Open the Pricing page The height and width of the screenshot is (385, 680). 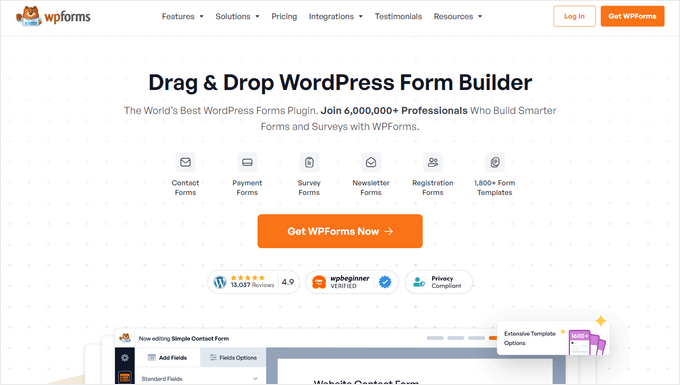(x=284, y=16)
